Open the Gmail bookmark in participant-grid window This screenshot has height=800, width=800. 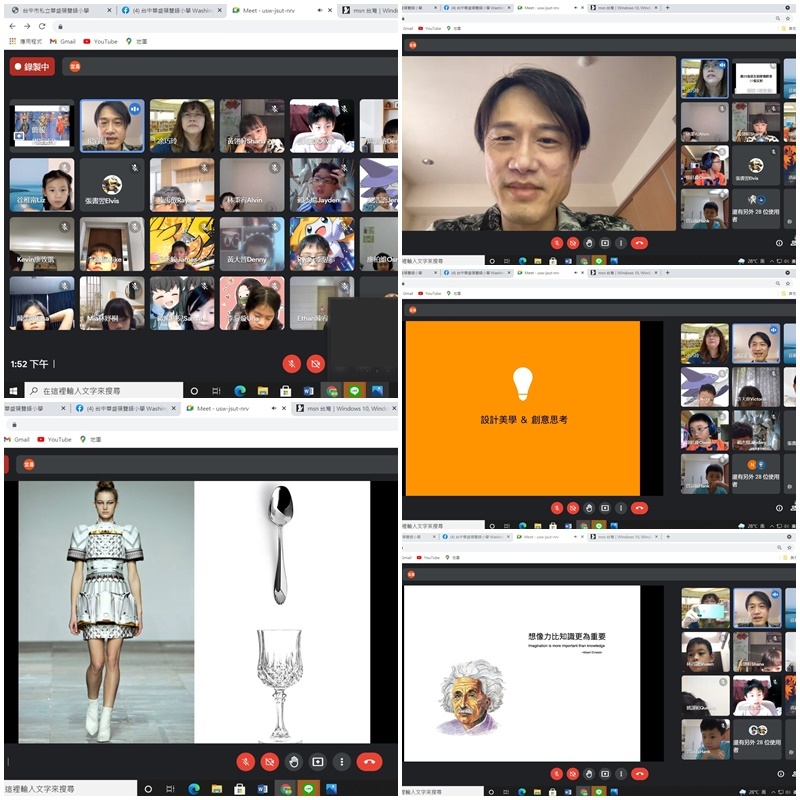62,41
